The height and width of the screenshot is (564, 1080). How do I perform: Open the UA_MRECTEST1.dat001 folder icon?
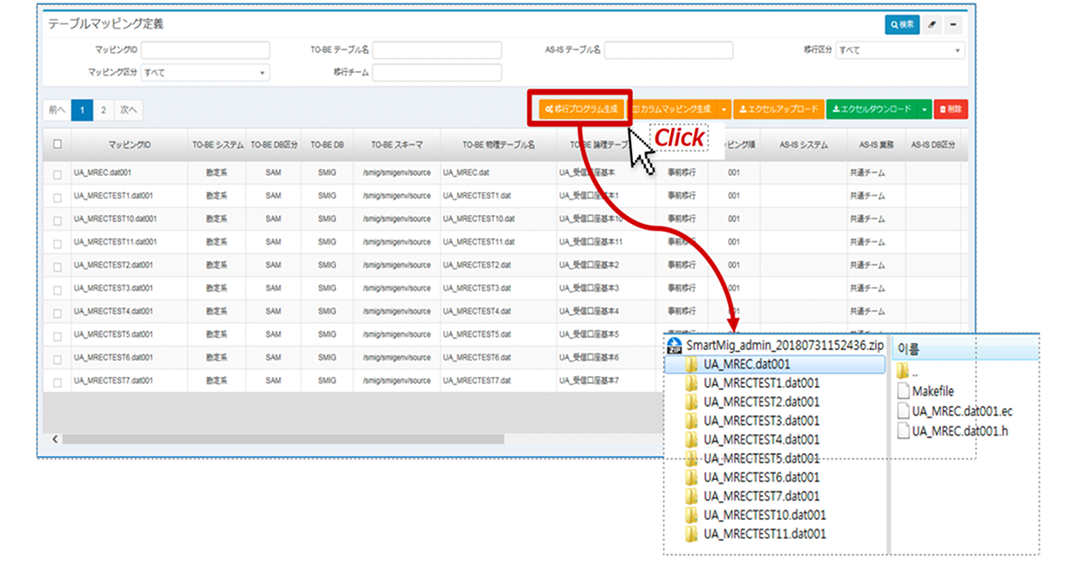[x=691, y=383]
